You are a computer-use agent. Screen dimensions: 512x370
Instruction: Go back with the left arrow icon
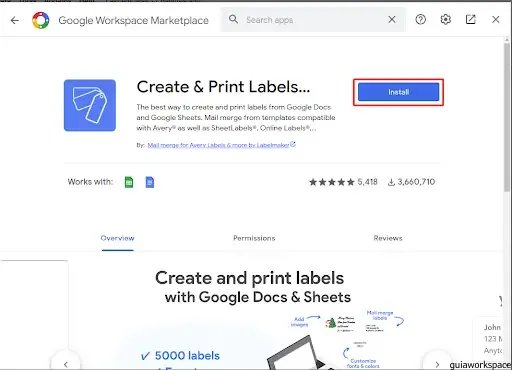click(15, 20)
